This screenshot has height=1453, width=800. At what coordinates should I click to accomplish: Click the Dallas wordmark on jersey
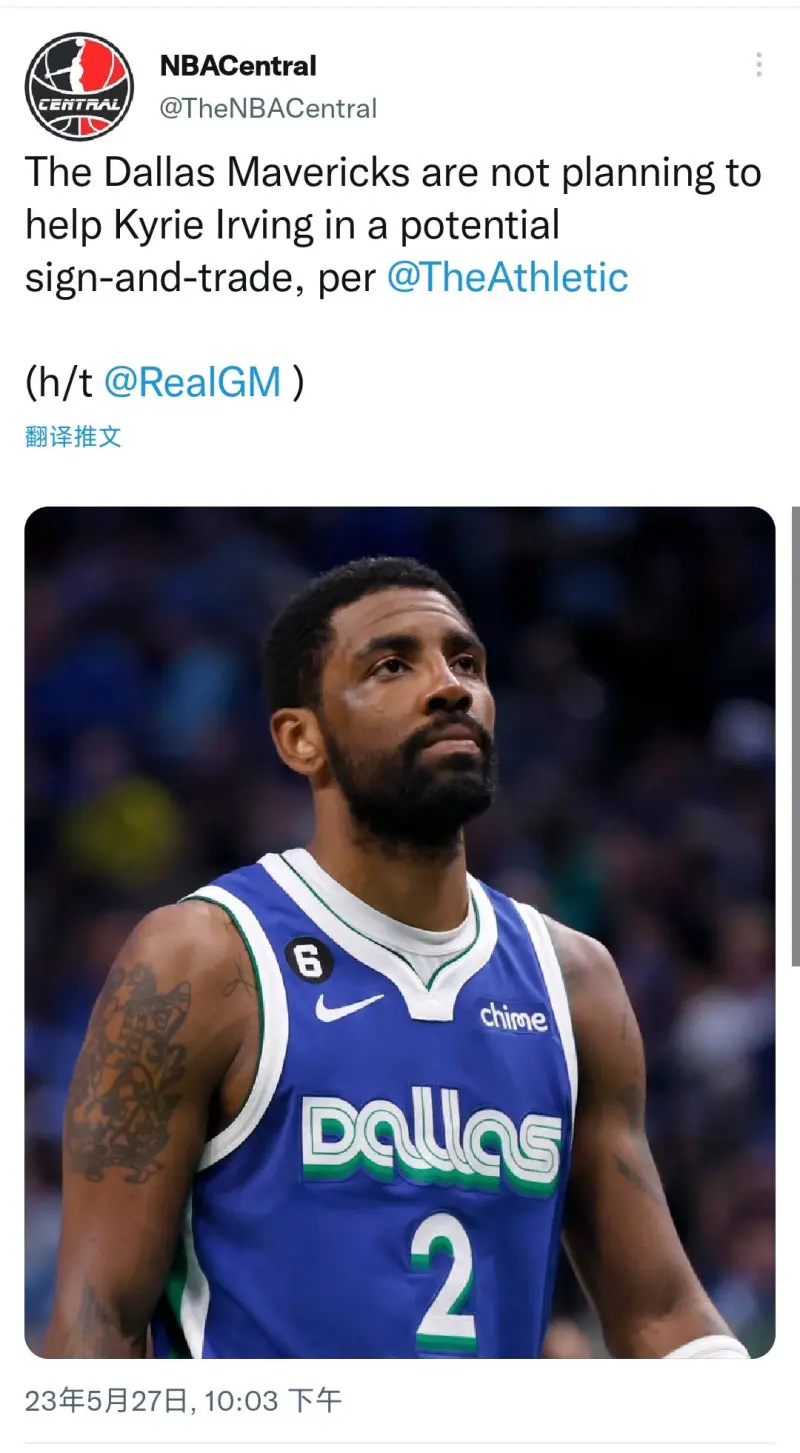click(431, 1140)
